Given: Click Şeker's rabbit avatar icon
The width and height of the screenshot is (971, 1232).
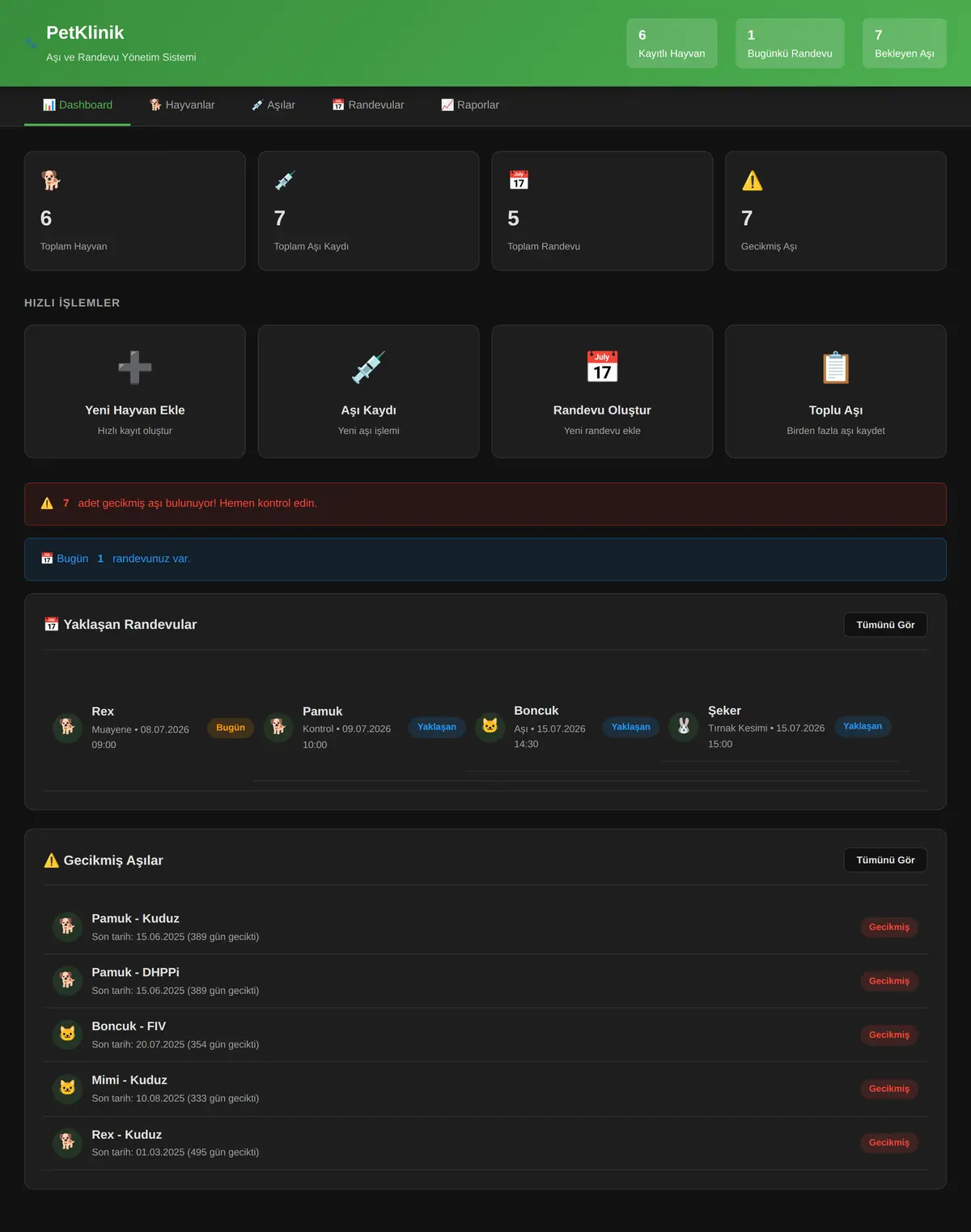Looking at the screenshot, I should point(684,726).
